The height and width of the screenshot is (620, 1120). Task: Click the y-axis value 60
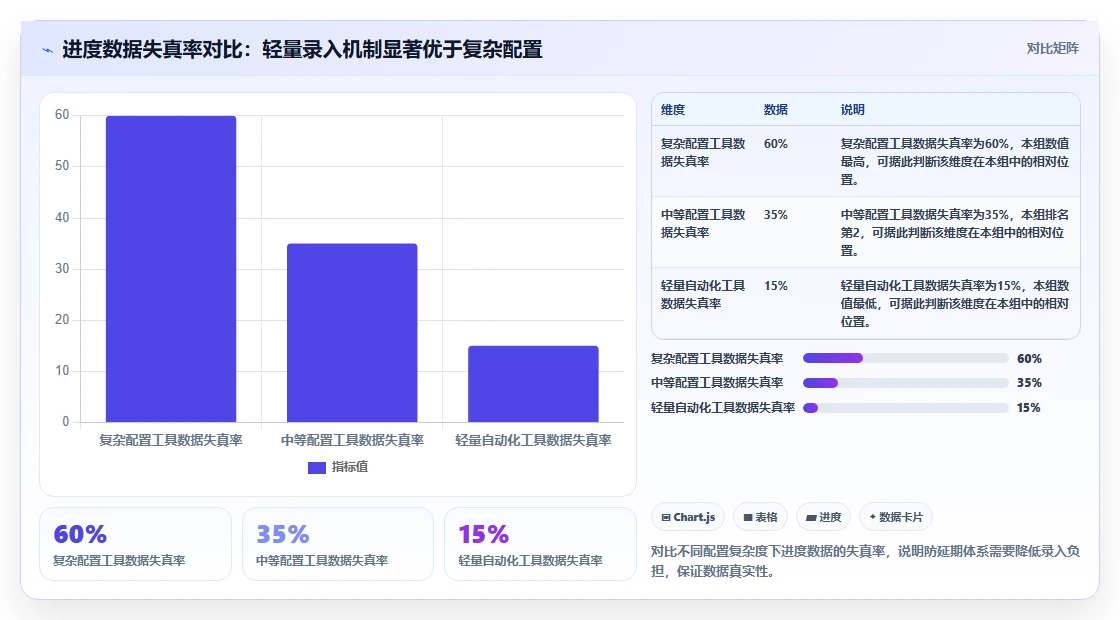pos(62,115)
